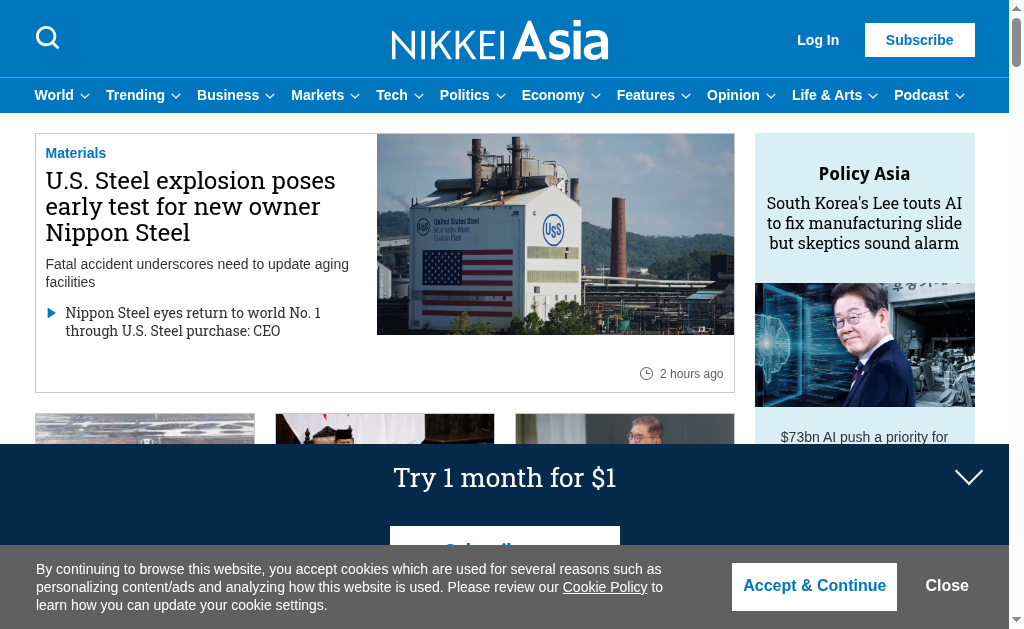This screenshot has width=1024, height=629.
Task: Open the World section
Action: [54, 95]
